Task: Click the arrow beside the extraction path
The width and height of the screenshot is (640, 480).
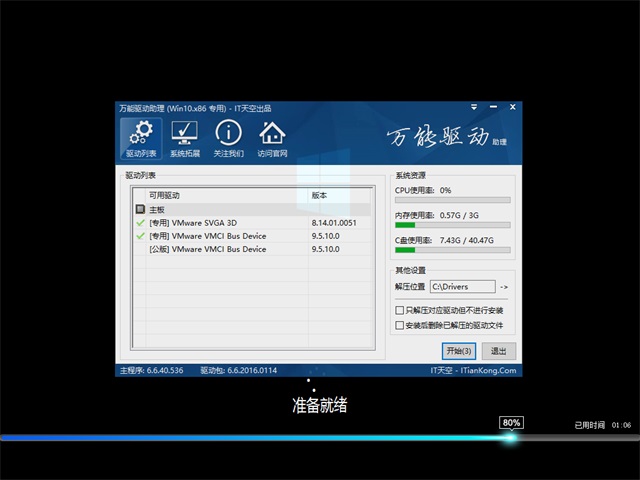Action: click(x=504, y=287)
